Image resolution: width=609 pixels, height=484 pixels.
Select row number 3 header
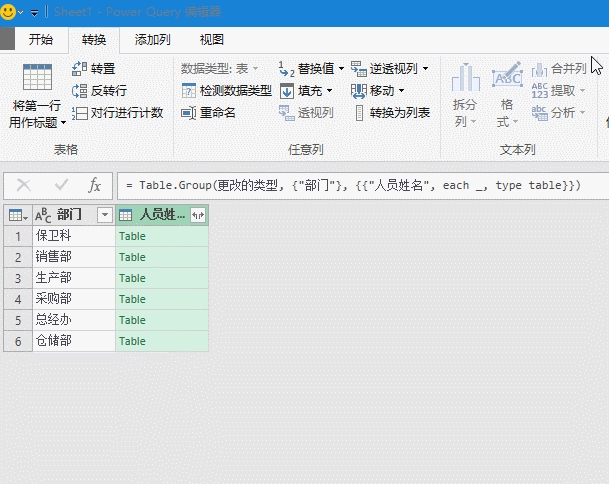18,278
